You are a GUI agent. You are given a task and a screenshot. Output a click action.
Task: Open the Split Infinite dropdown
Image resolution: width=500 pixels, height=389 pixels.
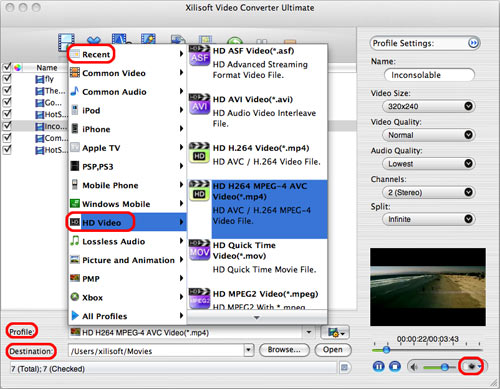(x=429, y=219)
